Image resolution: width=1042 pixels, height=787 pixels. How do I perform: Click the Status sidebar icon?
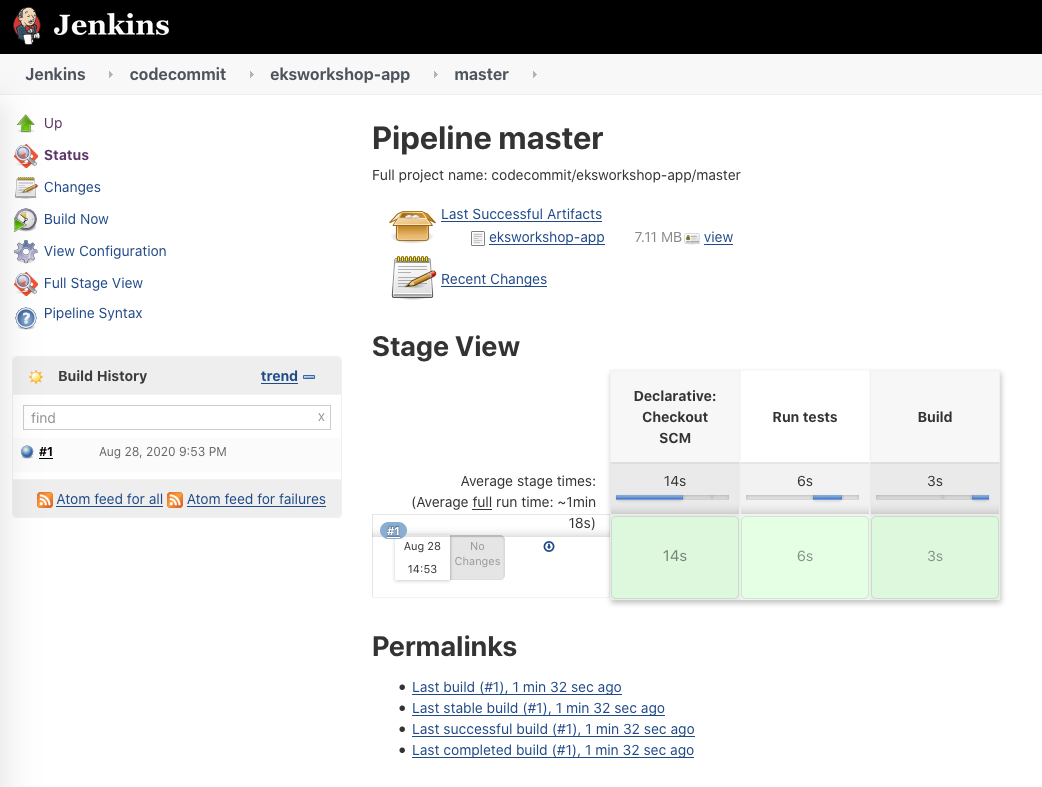(27, 155)
